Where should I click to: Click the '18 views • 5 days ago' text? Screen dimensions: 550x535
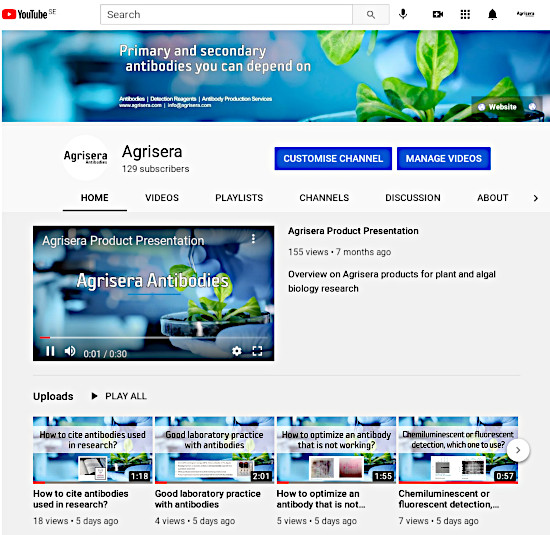pos(76,521)
